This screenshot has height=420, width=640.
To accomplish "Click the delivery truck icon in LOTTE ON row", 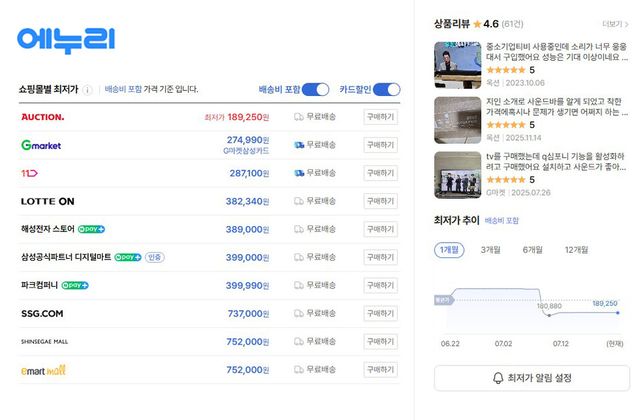I will (x=299, y=201).
